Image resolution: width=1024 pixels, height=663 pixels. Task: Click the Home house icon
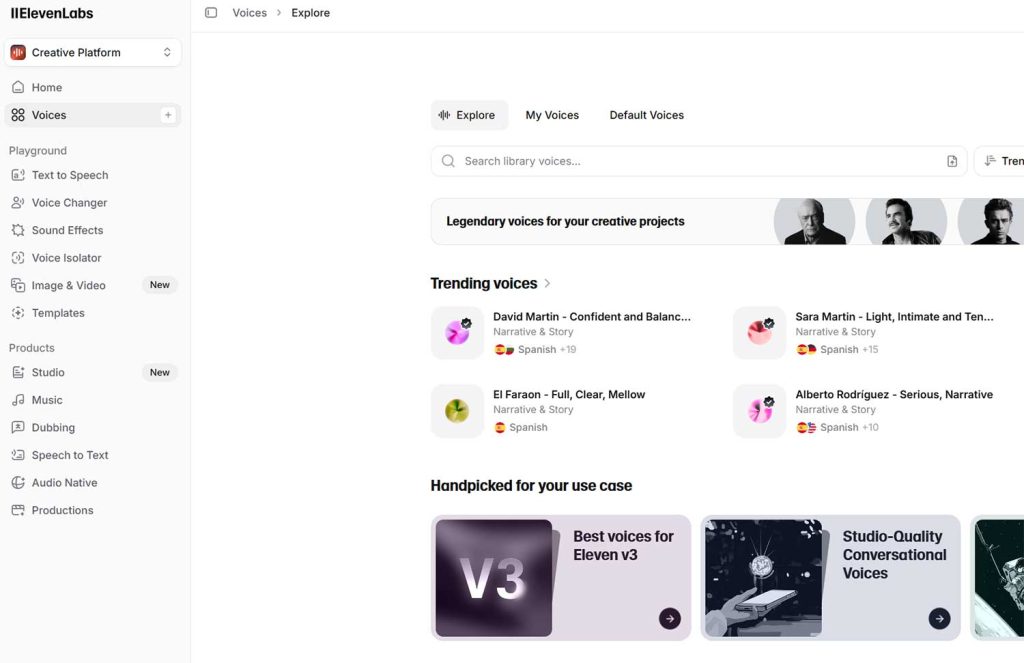[18, 88]
